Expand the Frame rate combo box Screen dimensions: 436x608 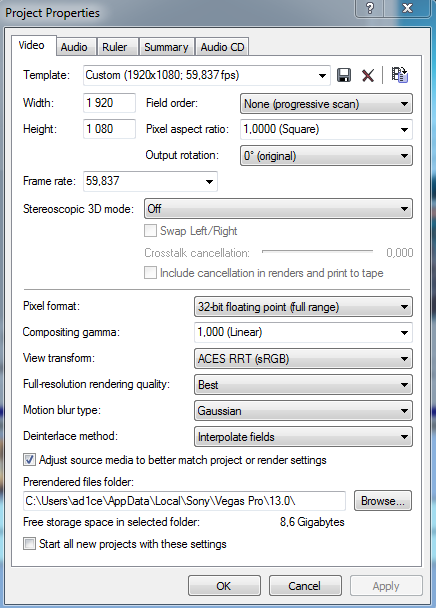coord(151,181)
